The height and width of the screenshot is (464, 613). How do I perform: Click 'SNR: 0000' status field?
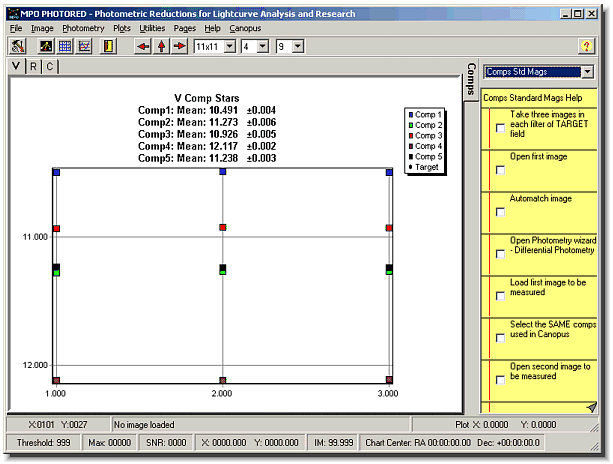coord(166,443)
